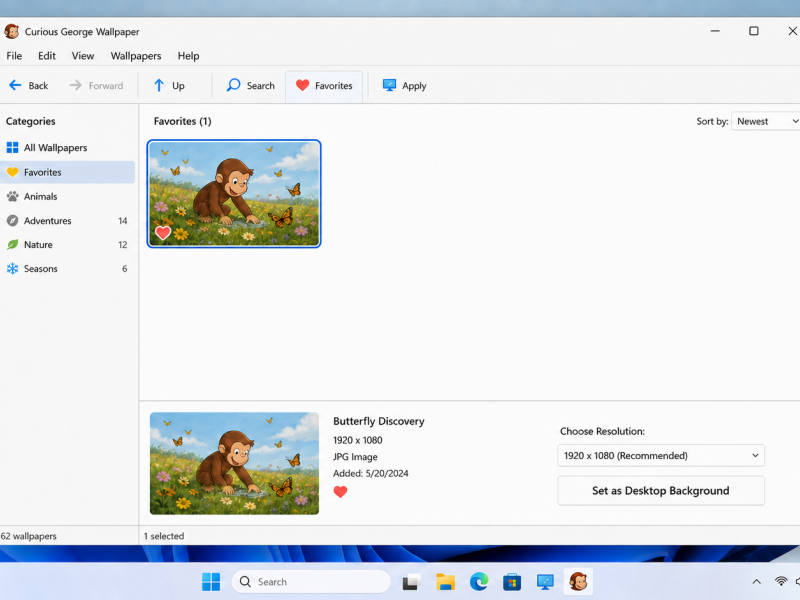Click the snowflake icon for Seasons
This screenshot has width=800, height=600.
point(12,268)
